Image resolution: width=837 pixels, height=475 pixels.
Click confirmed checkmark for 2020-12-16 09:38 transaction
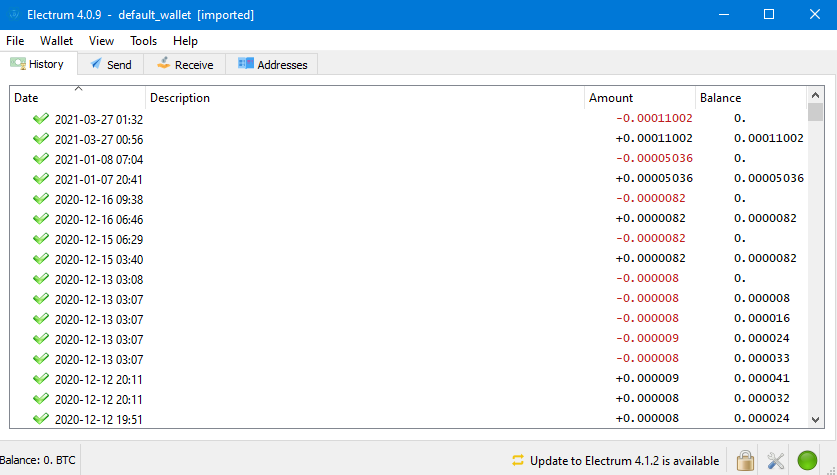pyautogui.click(x=41, y=199)
